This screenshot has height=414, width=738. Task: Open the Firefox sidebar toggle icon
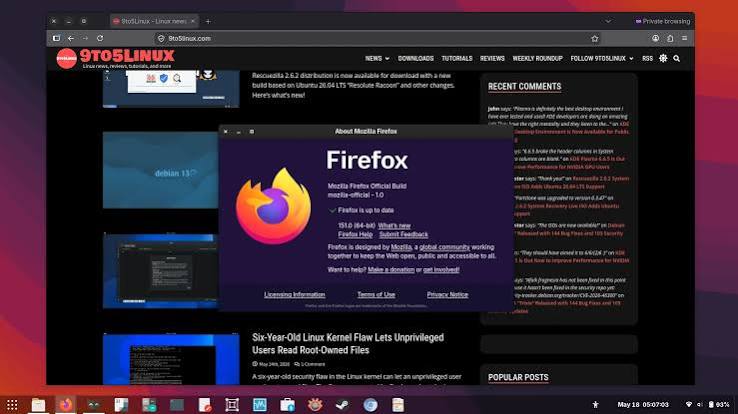point(56,38)
